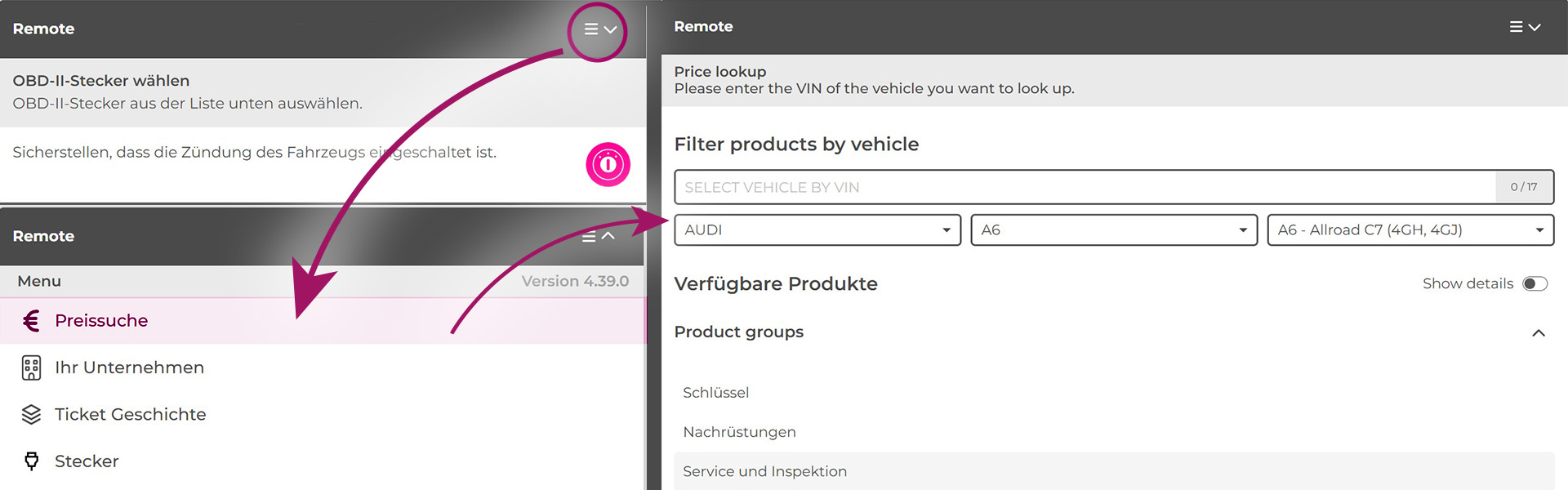Select the Schlüssel product group
Viewport: 1568px width, 490px height.
(x=715, y=393)
